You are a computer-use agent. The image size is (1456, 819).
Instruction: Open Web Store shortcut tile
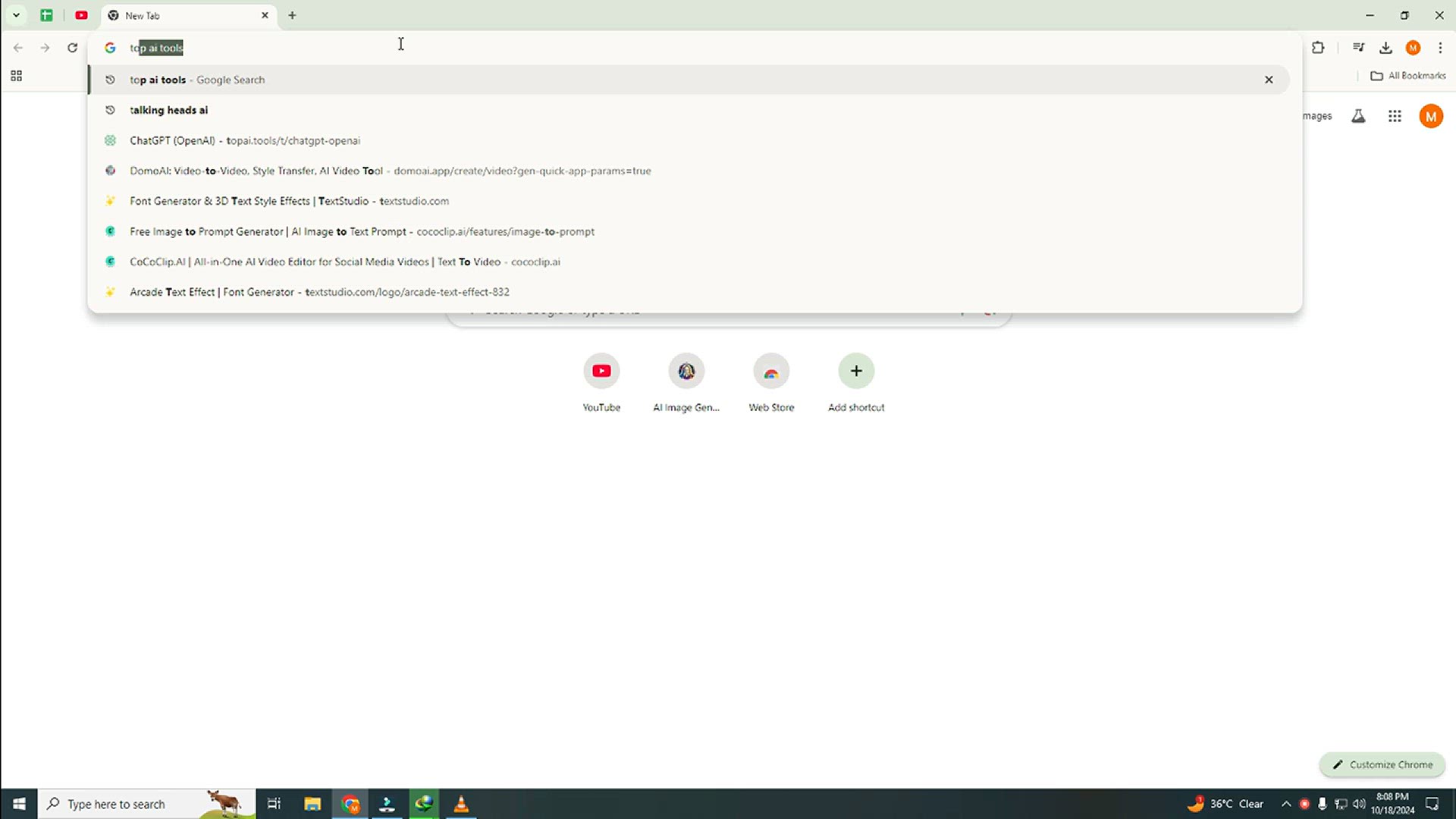(x=771, y=383)
